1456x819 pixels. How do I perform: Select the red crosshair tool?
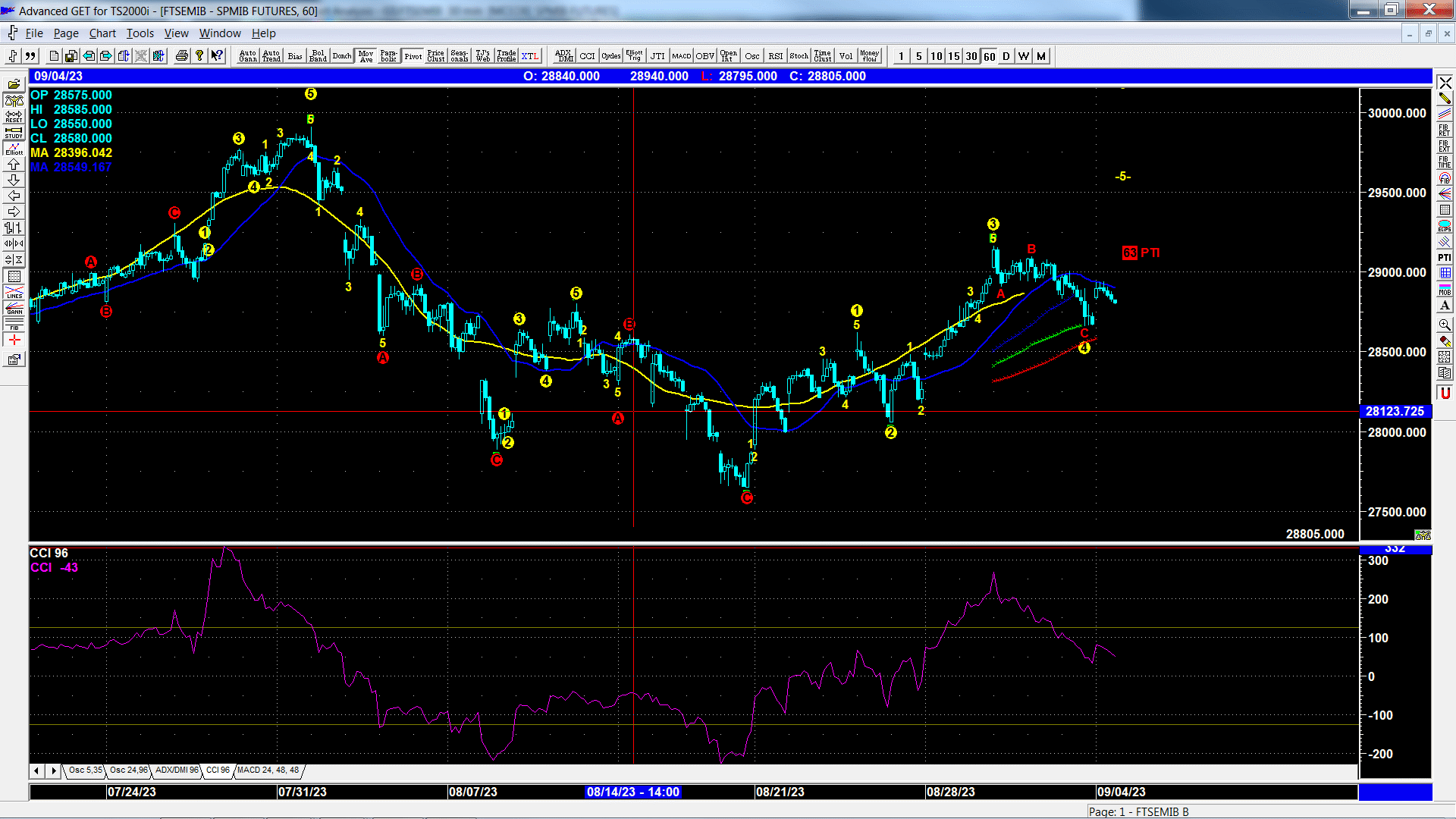[14, 340]
